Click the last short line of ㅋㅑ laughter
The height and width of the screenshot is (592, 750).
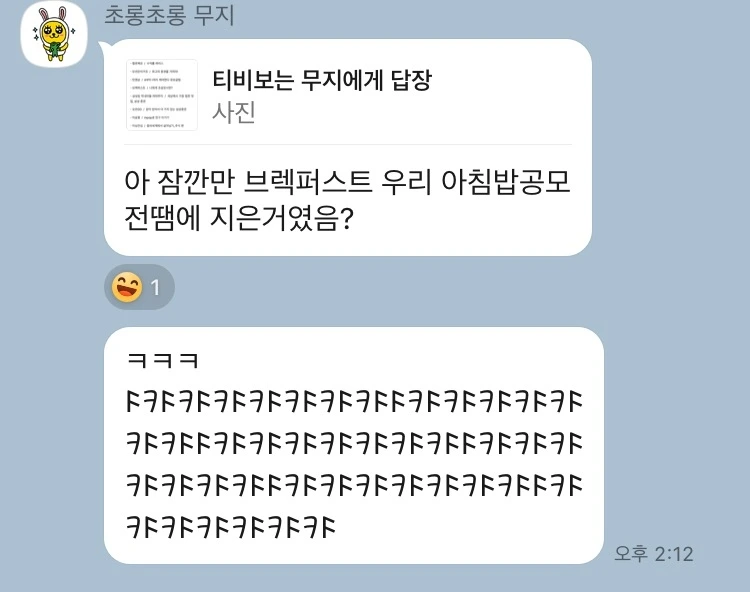(x=231, y=526)
